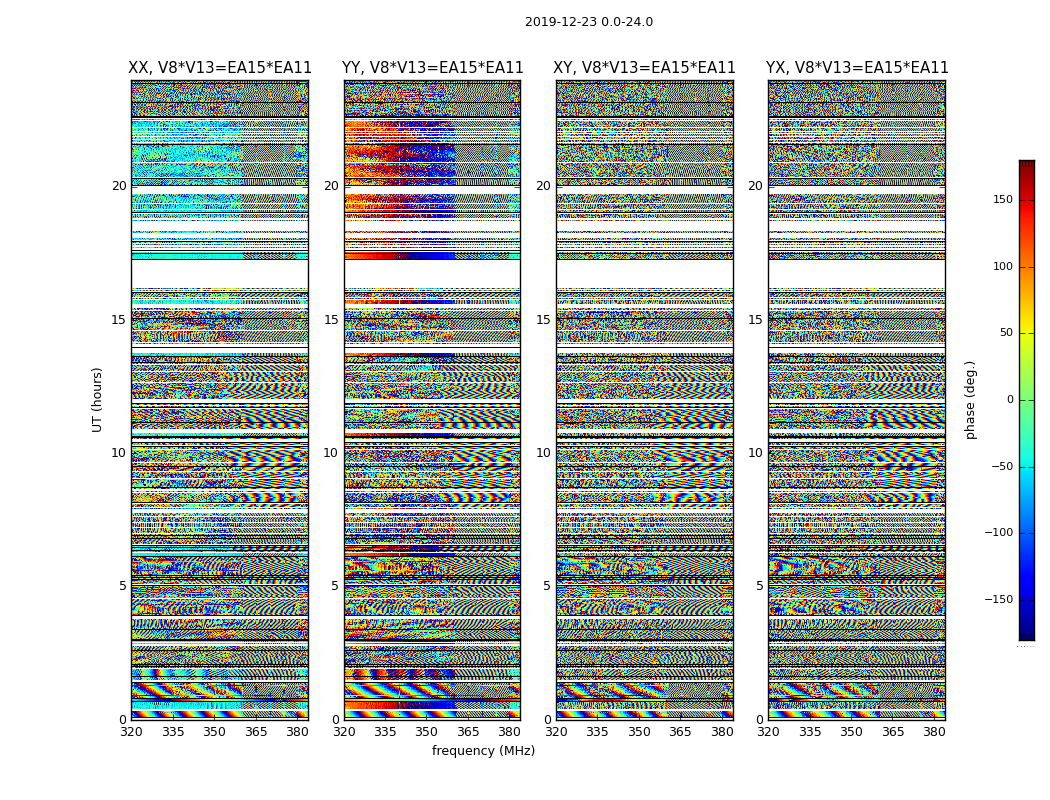Click the "5" hour tick of XX panel

coord(123,586)
